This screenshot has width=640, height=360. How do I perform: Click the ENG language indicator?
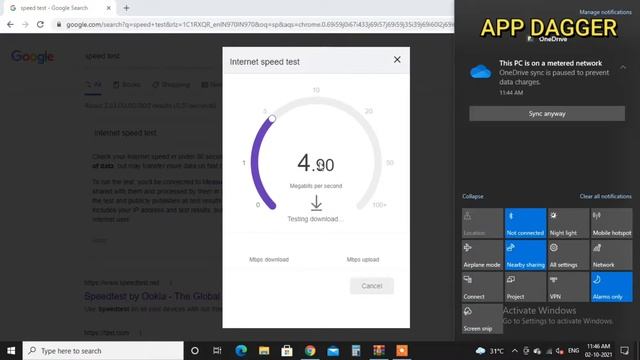573,351
